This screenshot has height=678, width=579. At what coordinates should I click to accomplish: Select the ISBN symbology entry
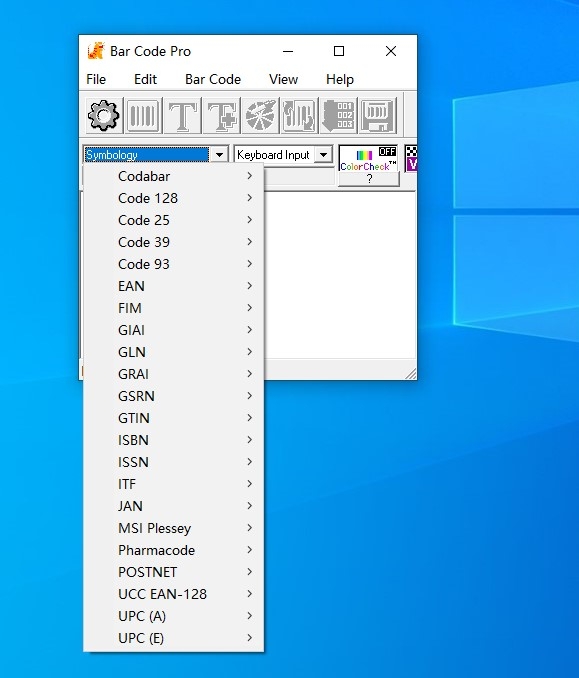[173, 440]
